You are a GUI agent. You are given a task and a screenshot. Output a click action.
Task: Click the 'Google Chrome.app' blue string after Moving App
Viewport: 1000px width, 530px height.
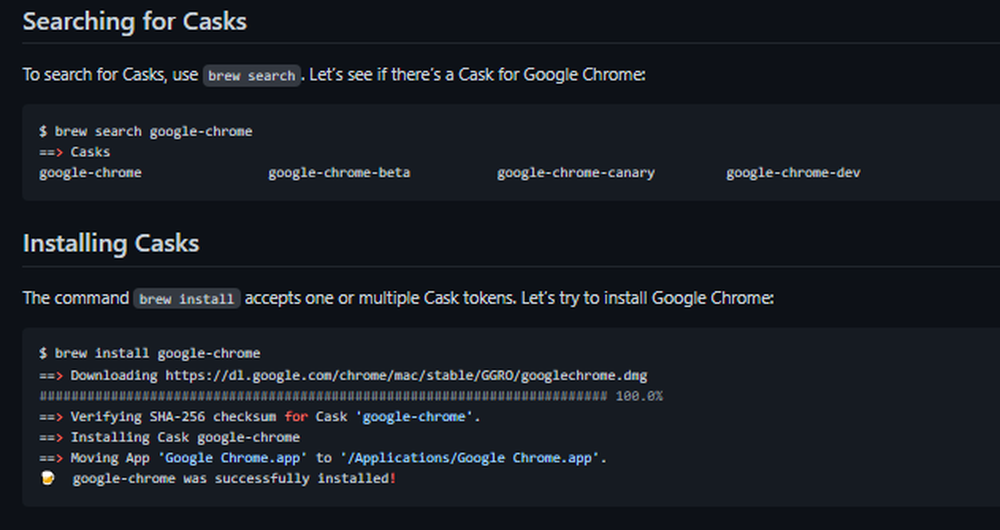click(233, 458)
